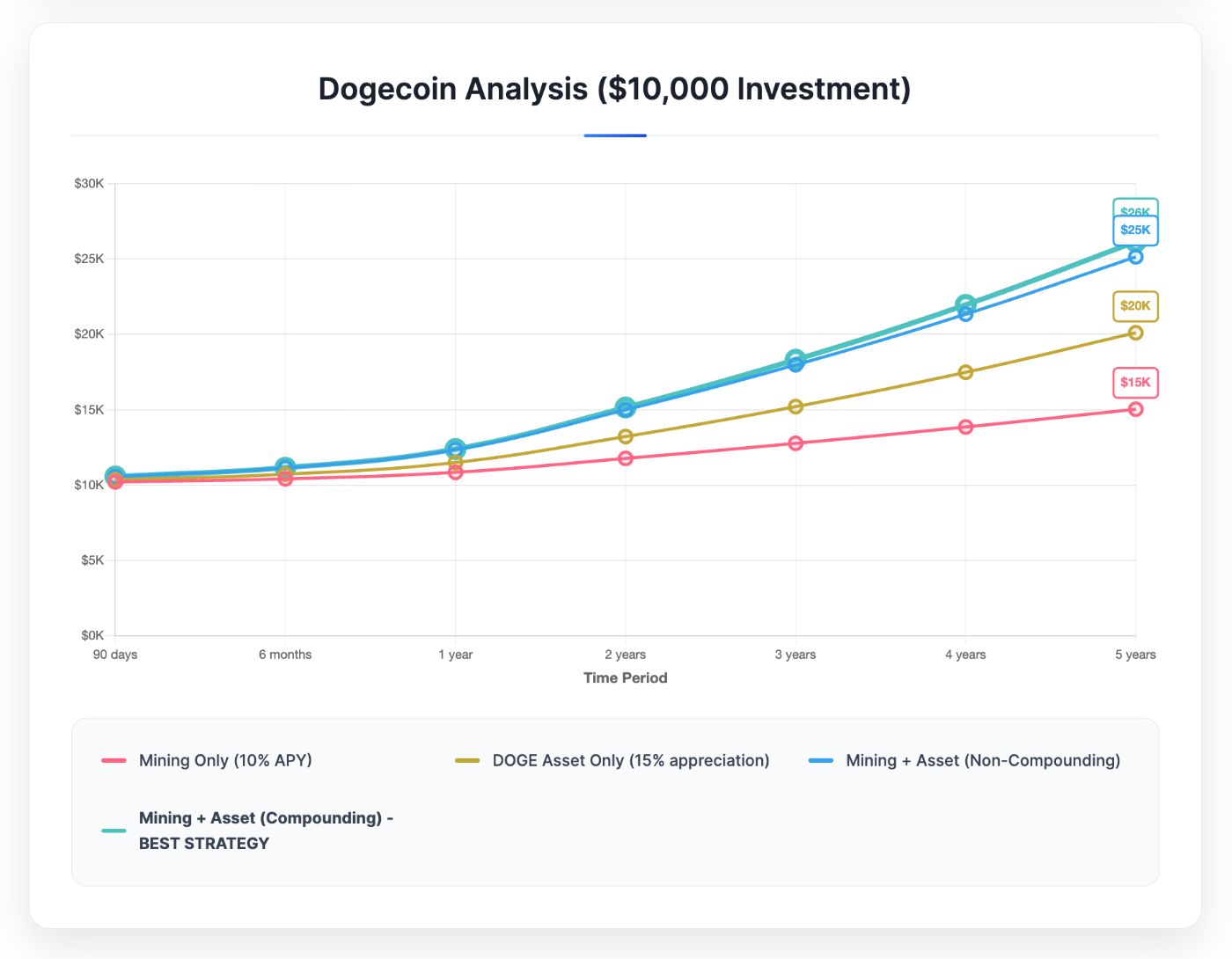This screenshot has height=959, width=1232.
Task: Click the $15K end-of-line value label
Action: pos(1135,383)
